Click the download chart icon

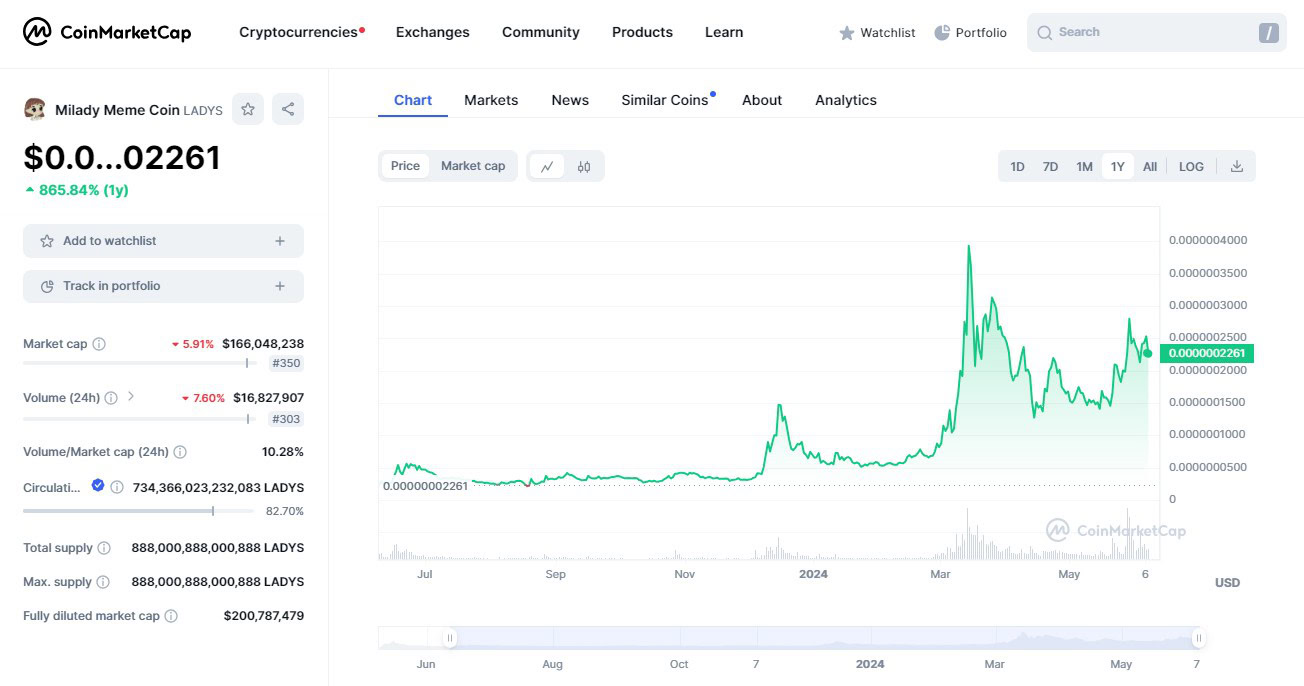(1236, 166)
